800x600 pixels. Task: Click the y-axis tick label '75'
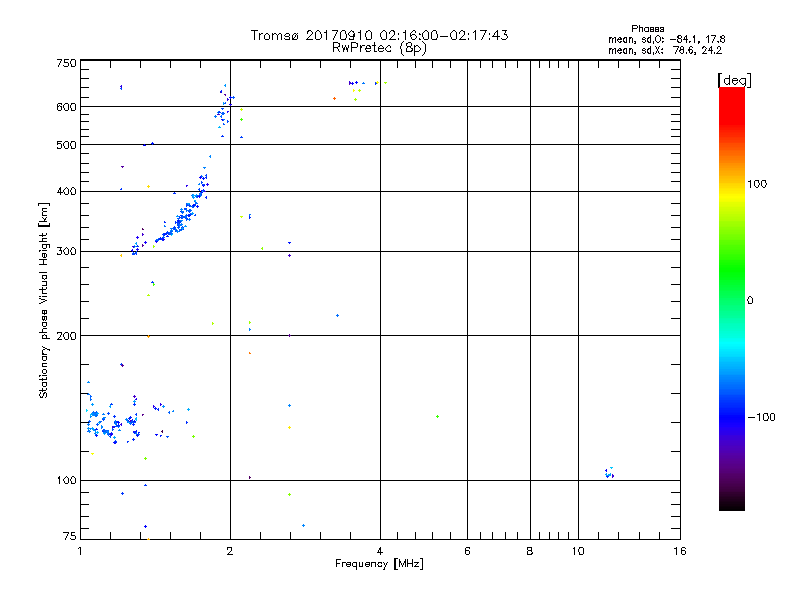pos(70,536)
